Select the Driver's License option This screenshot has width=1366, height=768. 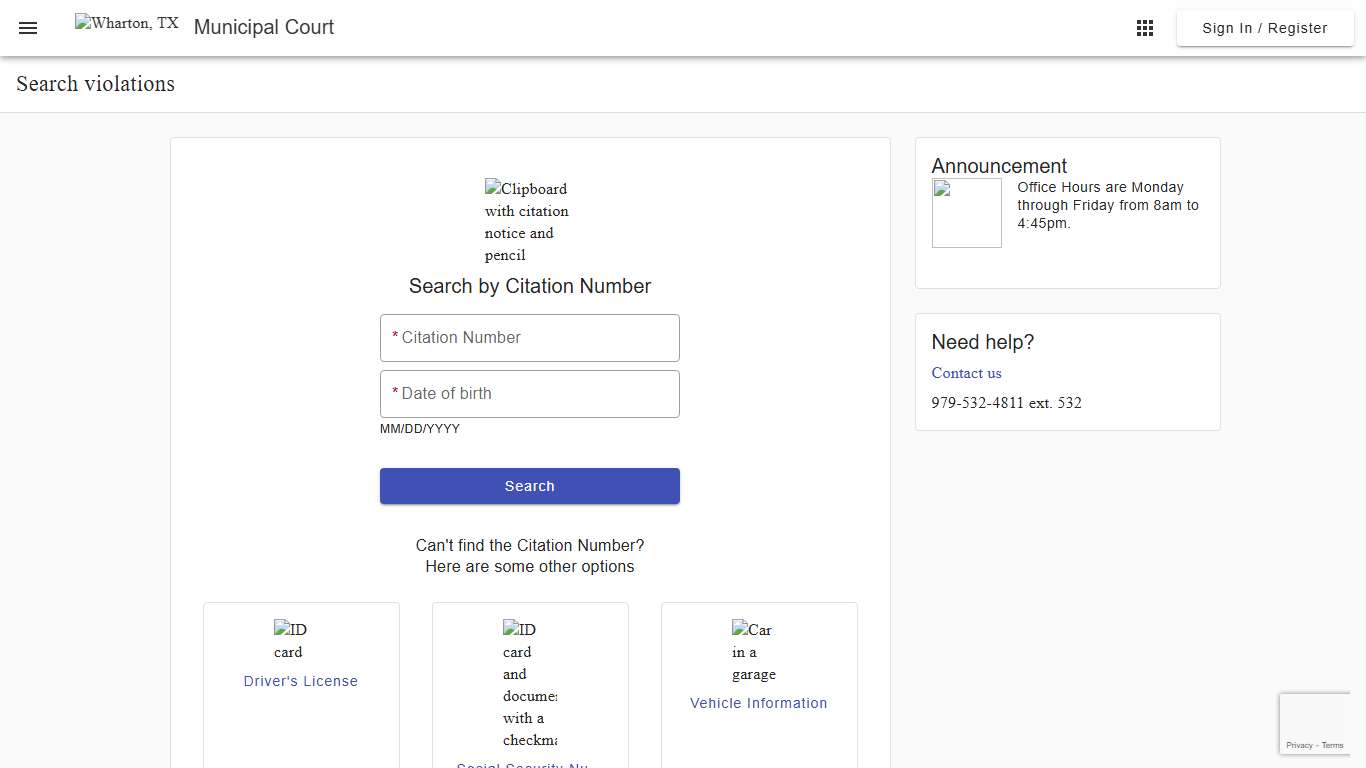pos(301,681)
